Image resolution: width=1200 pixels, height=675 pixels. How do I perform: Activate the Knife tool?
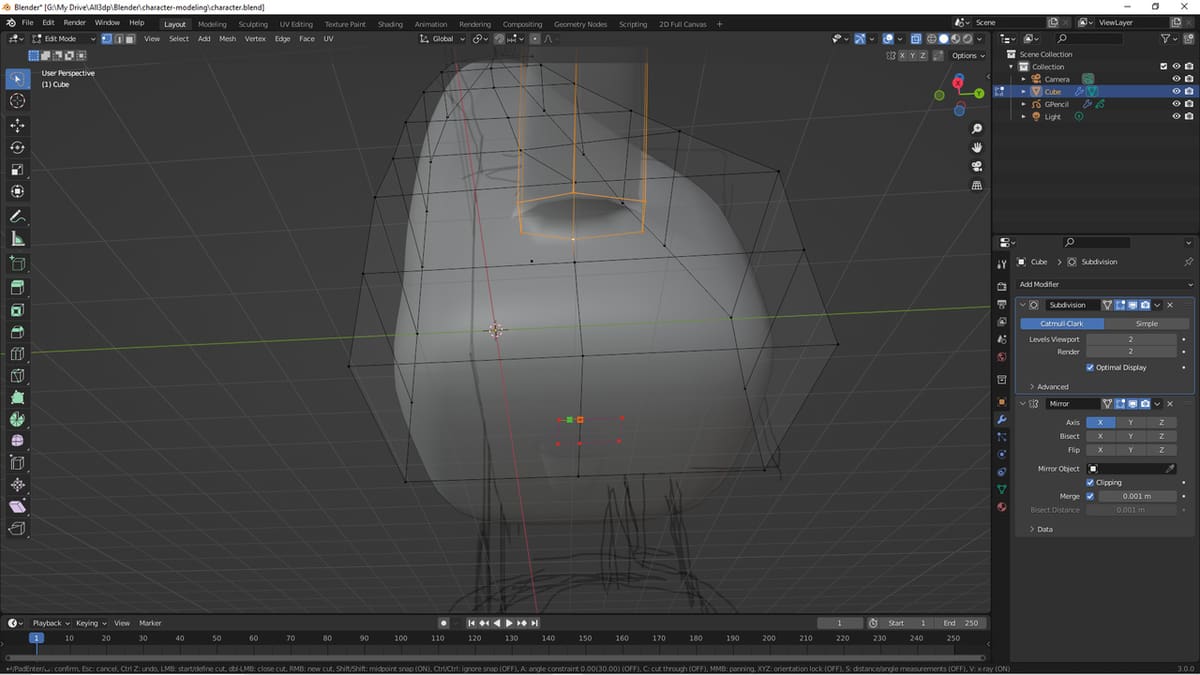pyautogui.click(x=17, y=376)
